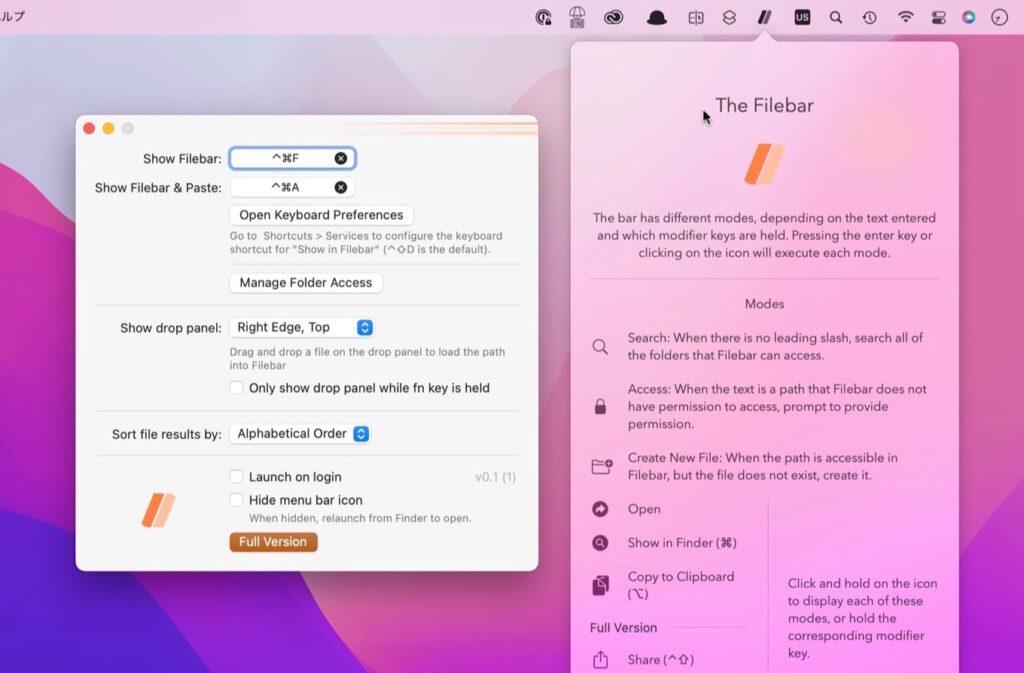Open the Show drop panel dropdown
The width and height of the screenshot is (1024, 673).
coord(302,325)
